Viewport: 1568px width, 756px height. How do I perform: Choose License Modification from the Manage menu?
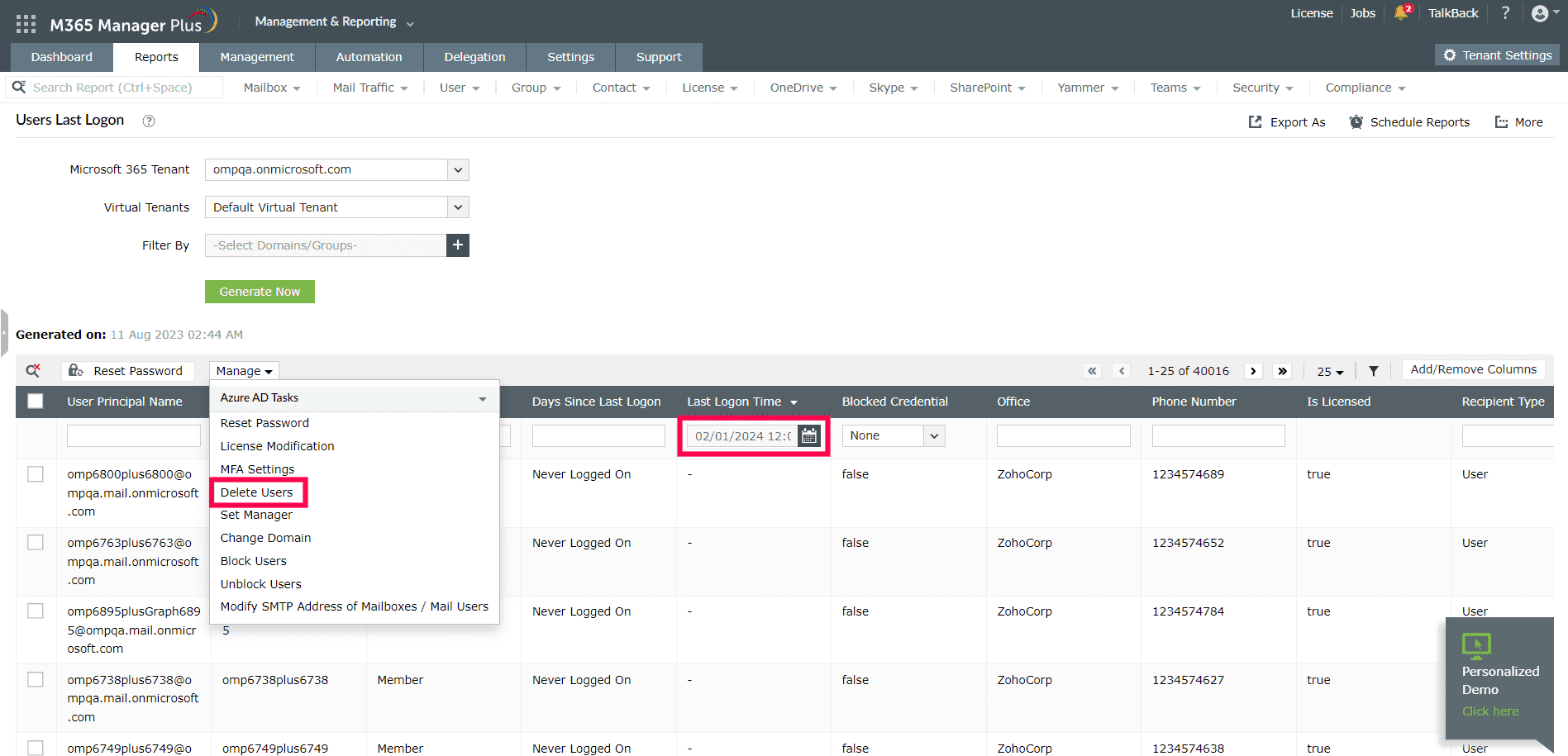point(278,446)
